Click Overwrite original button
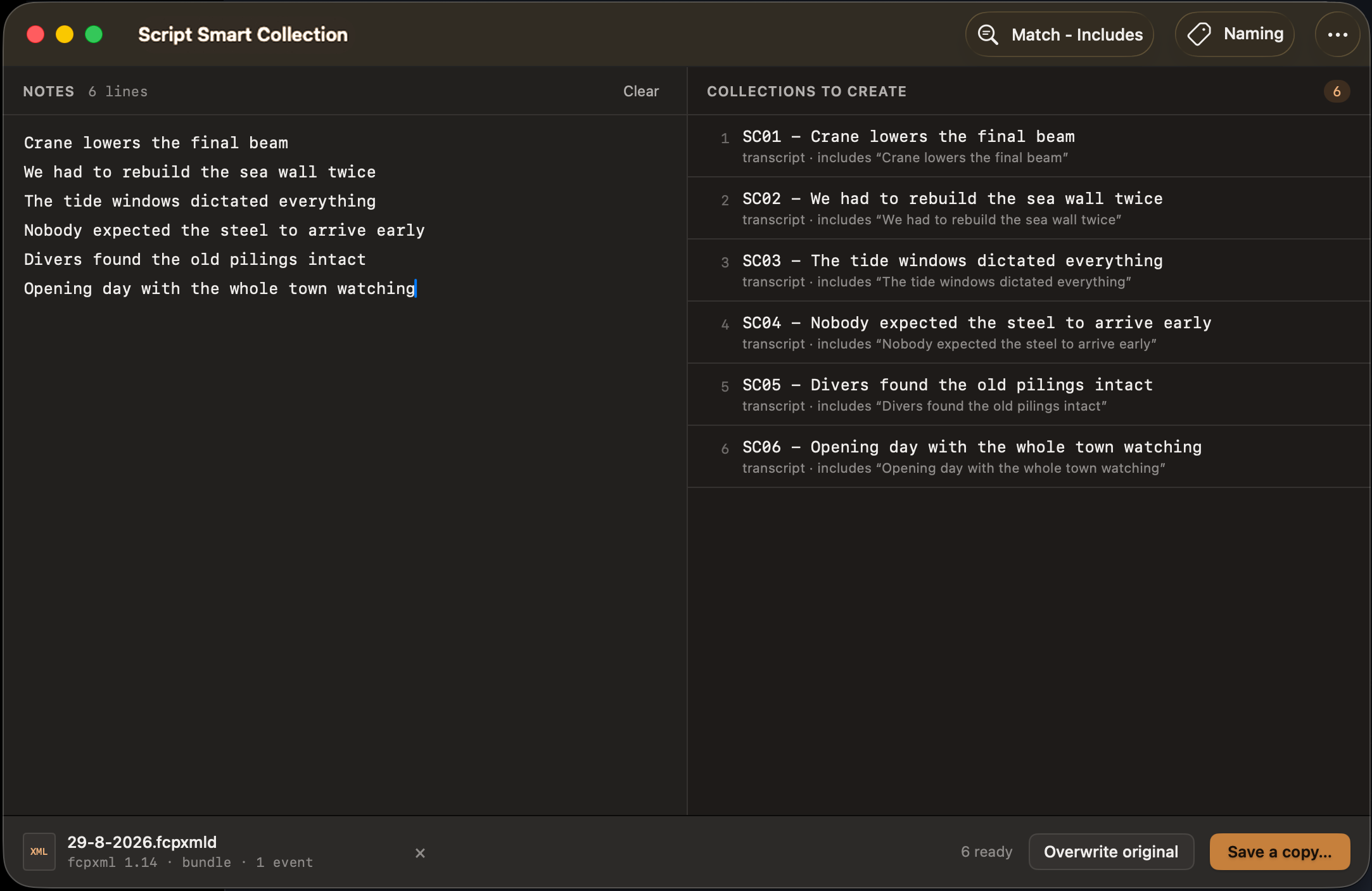 (x=1111, y=852)
